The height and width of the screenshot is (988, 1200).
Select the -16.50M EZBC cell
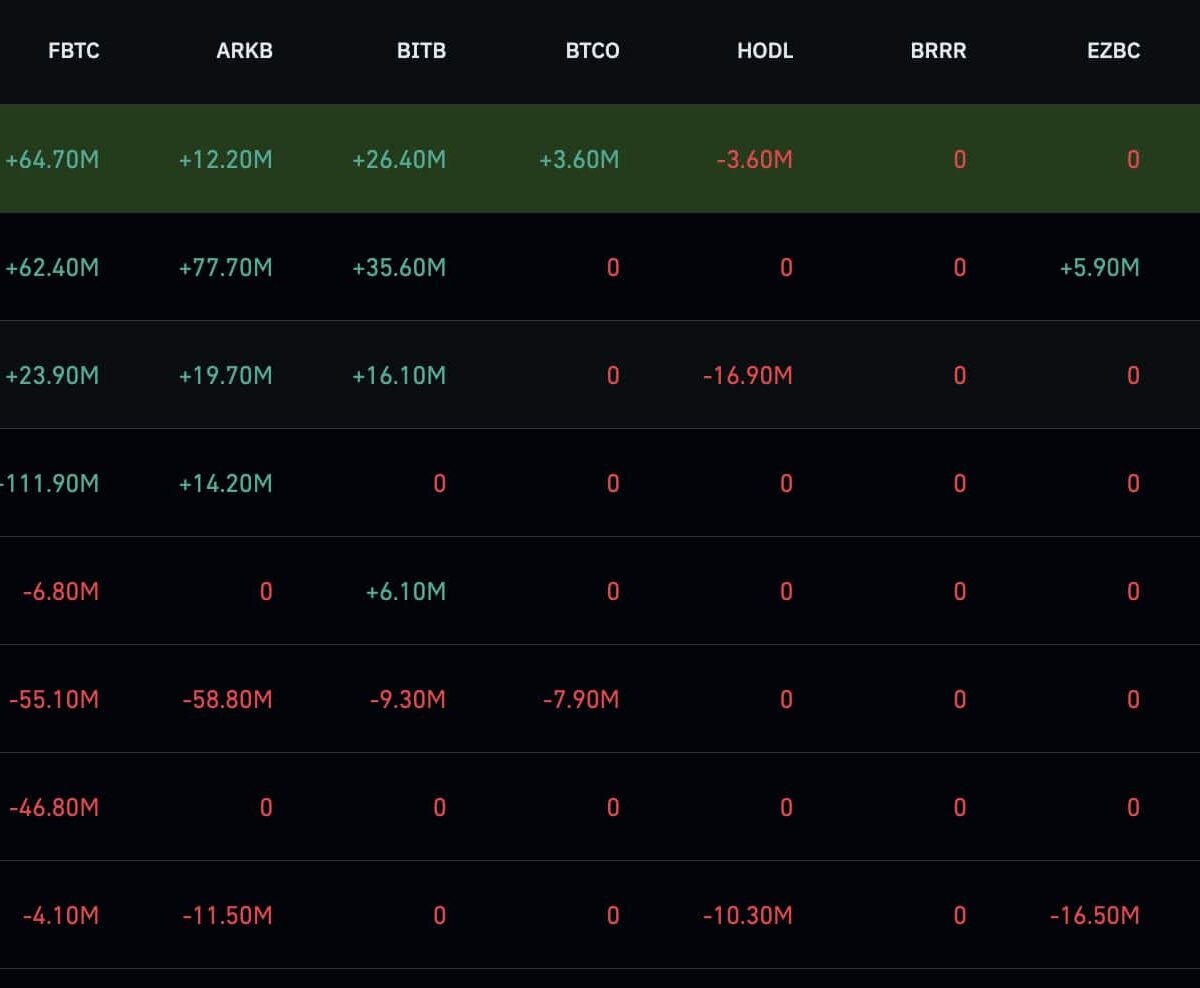click(x=1094, y=915)
